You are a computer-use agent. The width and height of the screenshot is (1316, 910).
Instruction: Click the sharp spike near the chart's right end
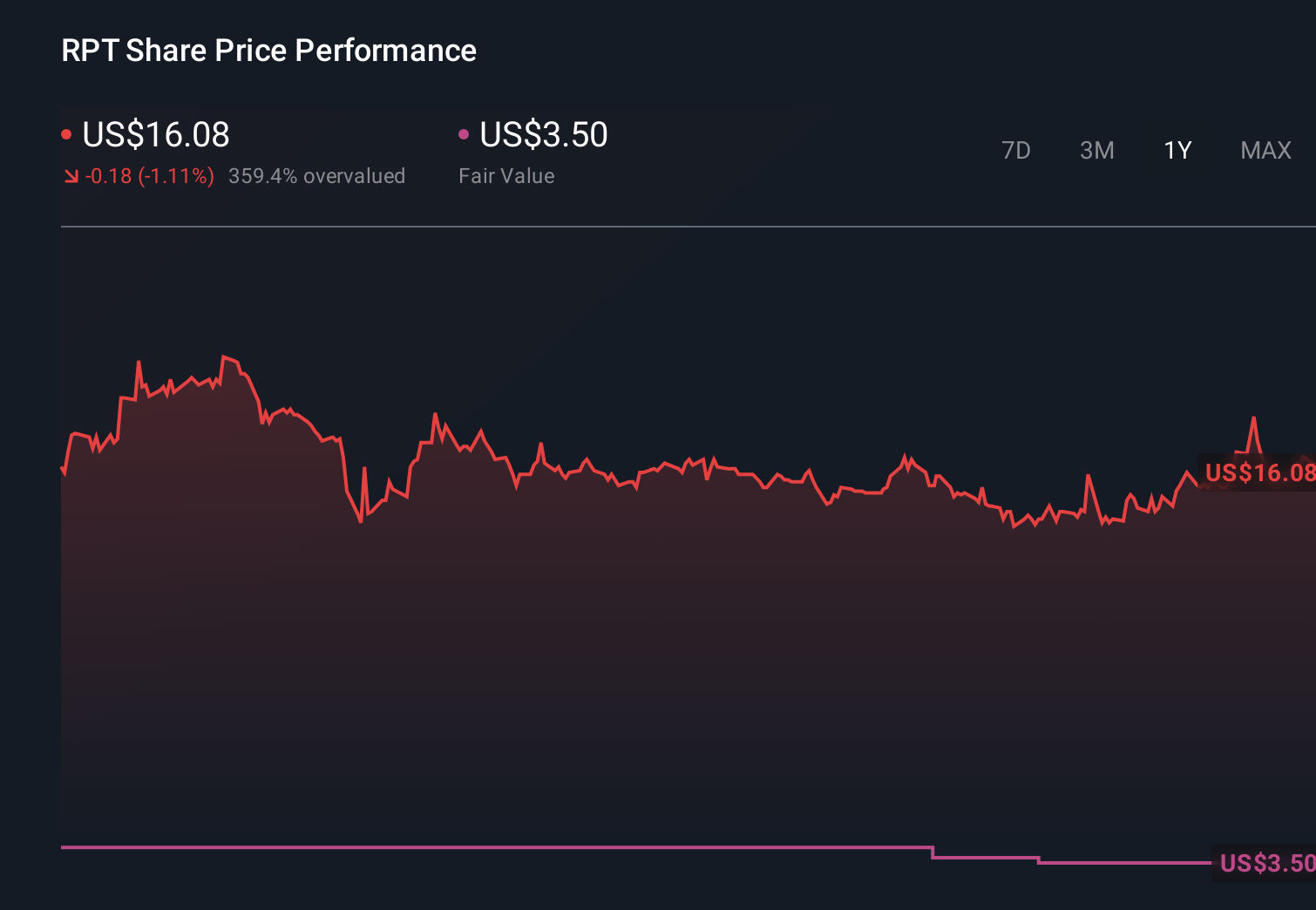coord(1253,418)
